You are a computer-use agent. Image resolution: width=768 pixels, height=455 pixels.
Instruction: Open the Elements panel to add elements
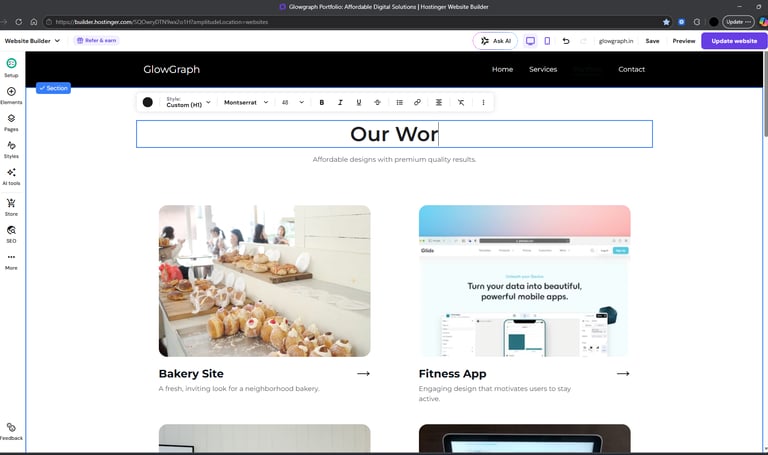click(11, 96)
